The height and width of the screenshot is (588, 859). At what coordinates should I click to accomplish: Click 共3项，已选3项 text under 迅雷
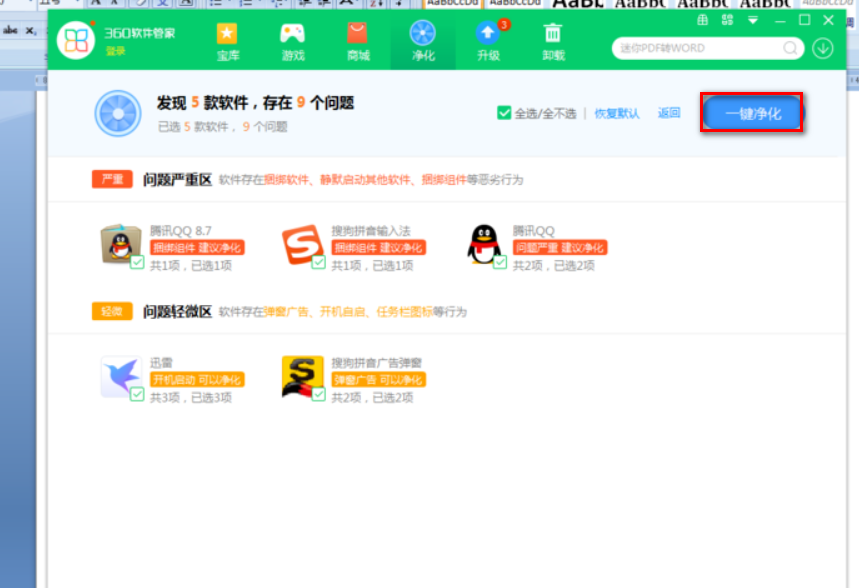(191, 397)
